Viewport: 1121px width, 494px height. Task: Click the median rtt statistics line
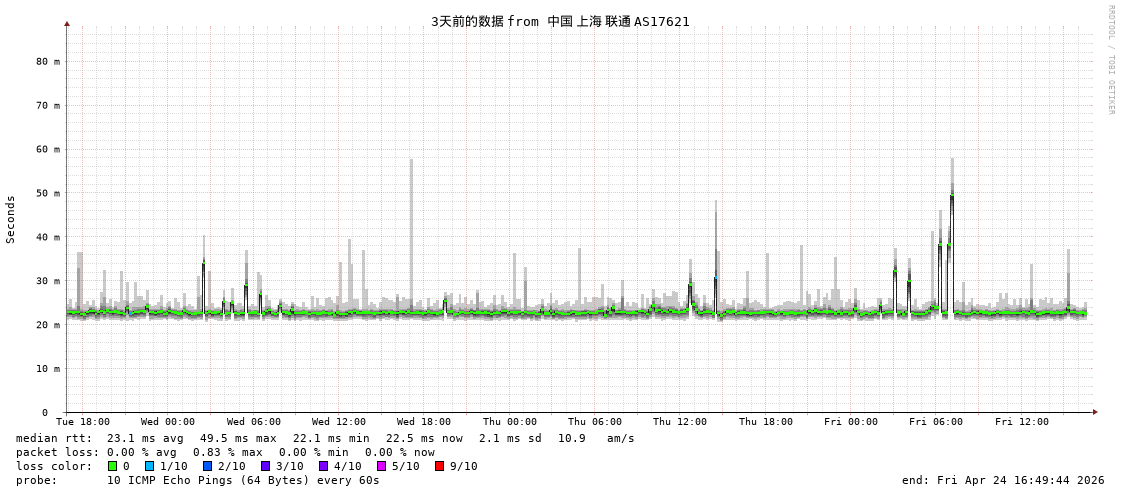coord(325,438)
